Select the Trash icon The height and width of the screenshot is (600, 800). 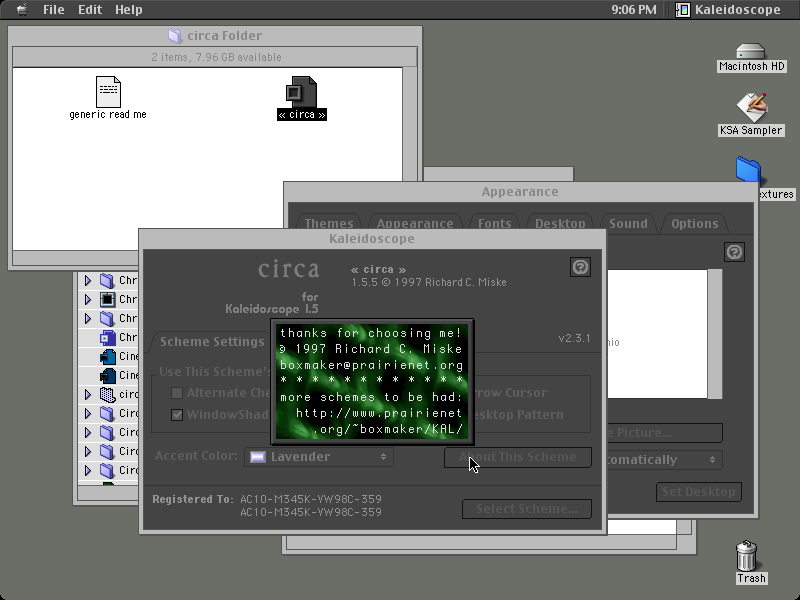pyautogui.click(x=746, y=556)
